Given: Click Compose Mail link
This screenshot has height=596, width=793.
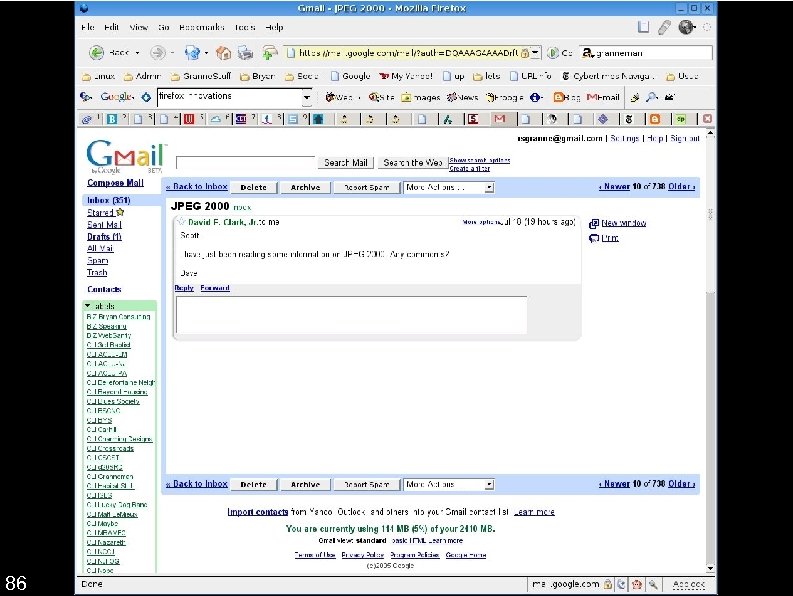Looking at the screenshot, I should (x=115, y=183).
